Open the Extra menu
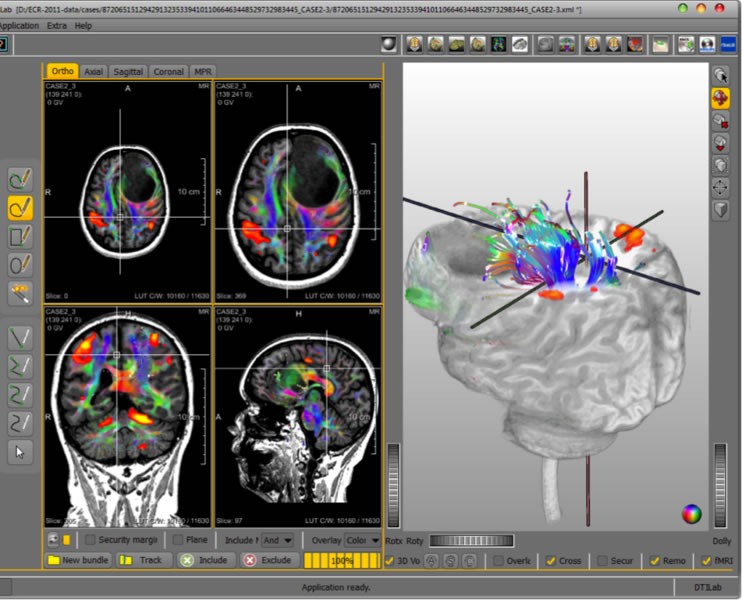The width and height of the screenshot is (742, 600). (57, 25)
